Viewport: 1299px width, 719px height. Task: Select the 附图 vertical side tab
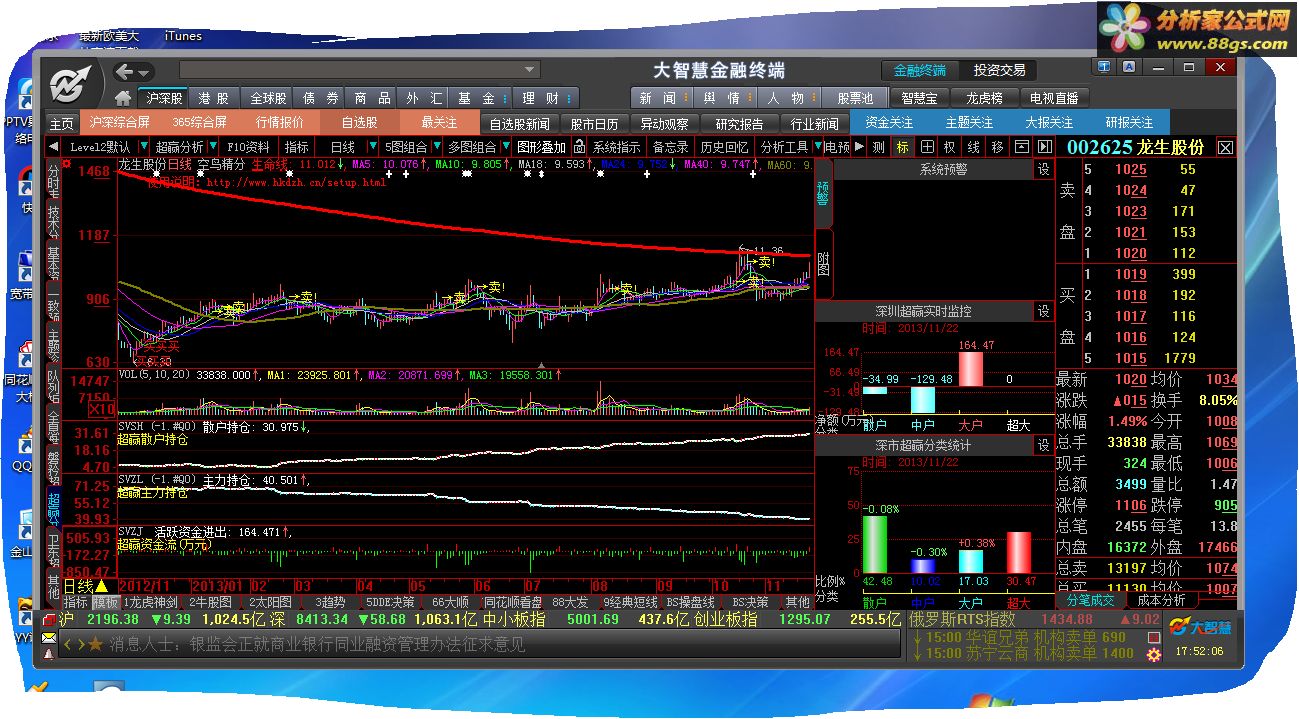pyautogui.click(x=823, y=264)
